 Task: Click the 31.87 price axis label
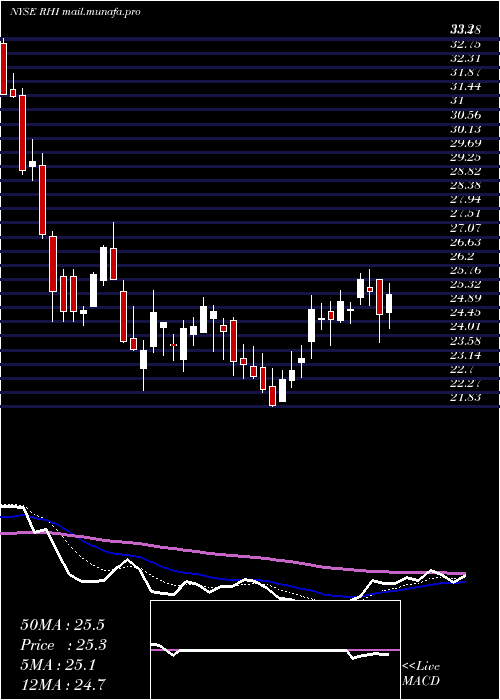click(x=465, y=72)
